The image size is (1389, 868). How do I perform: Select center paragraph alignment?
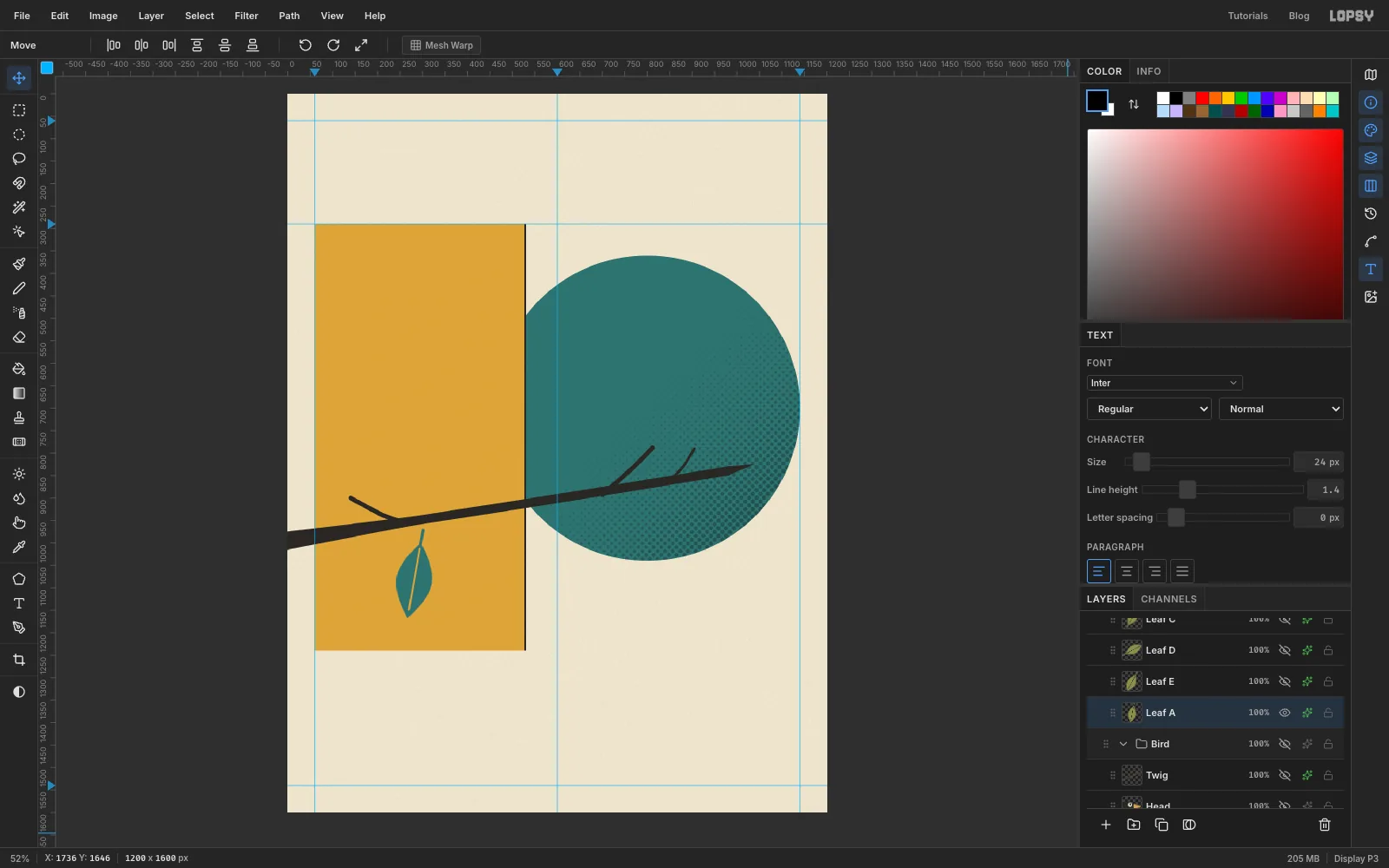1127,571
